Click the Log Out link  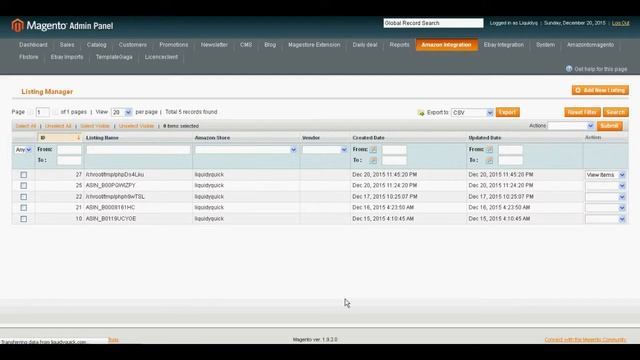point(620,23)
